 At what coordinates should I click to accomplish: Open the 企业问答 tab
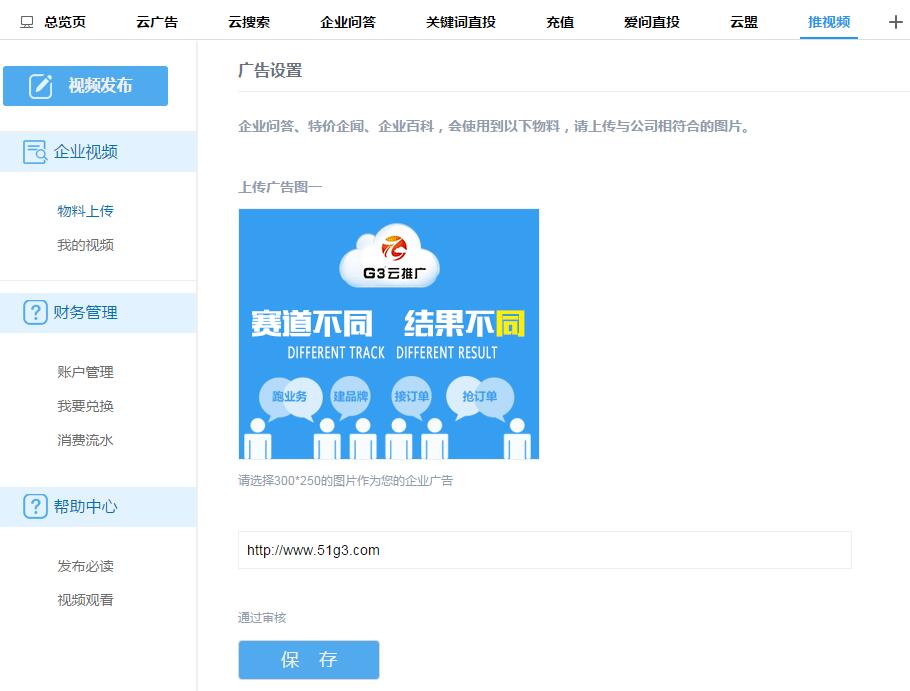(x=348, y=22)
